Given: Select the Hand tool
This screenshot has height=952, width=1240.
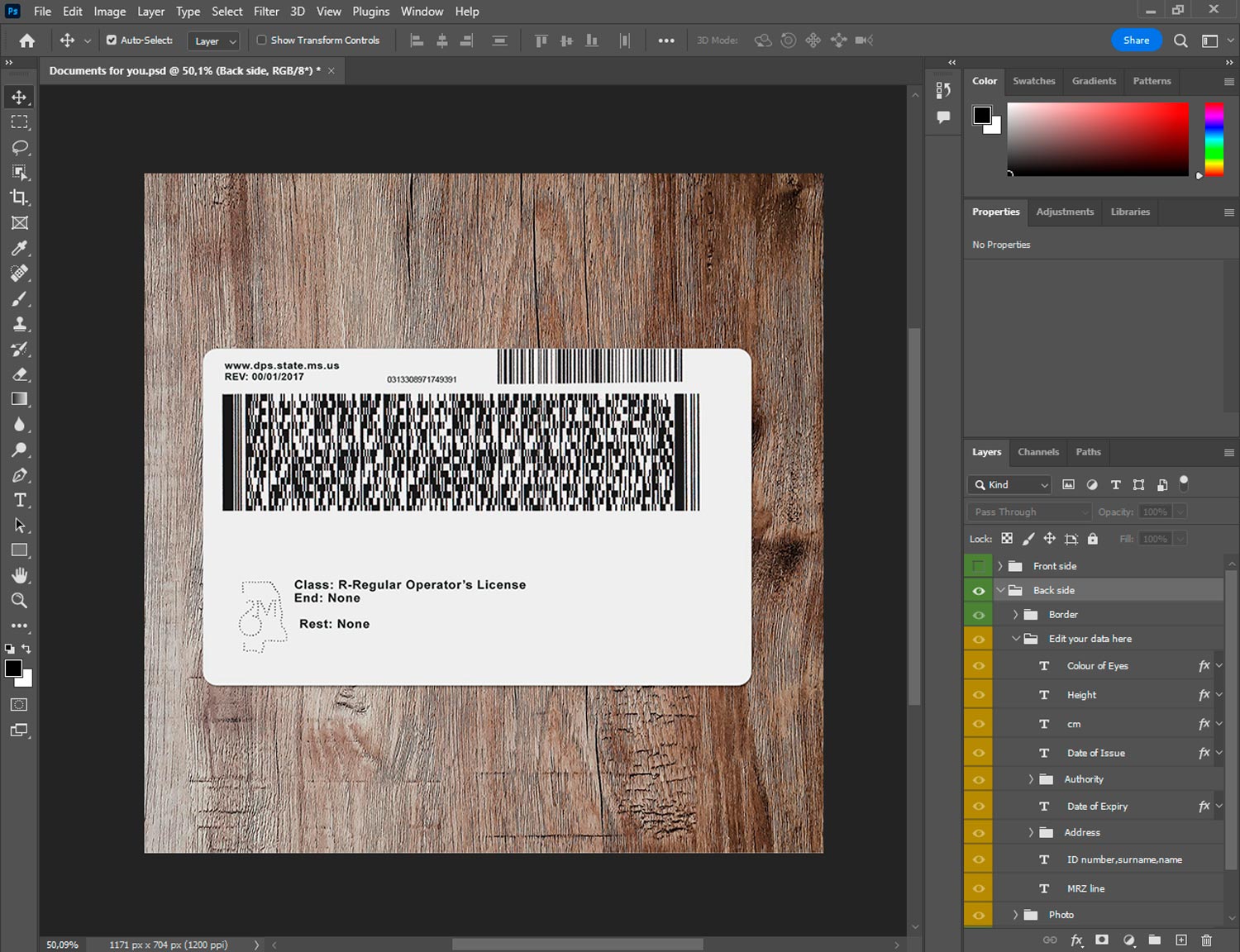Looking at the screenshot, I should point(19,575).
